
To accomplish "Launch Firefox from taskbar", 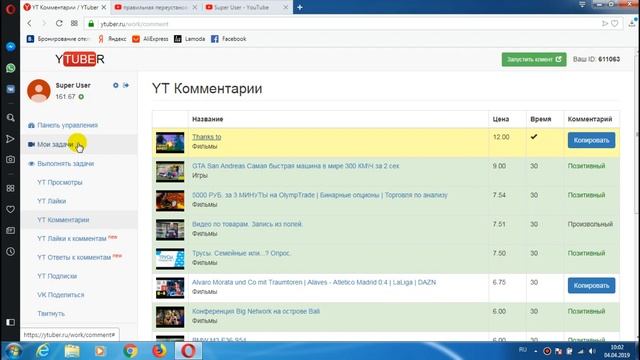I will pos(159,351).
